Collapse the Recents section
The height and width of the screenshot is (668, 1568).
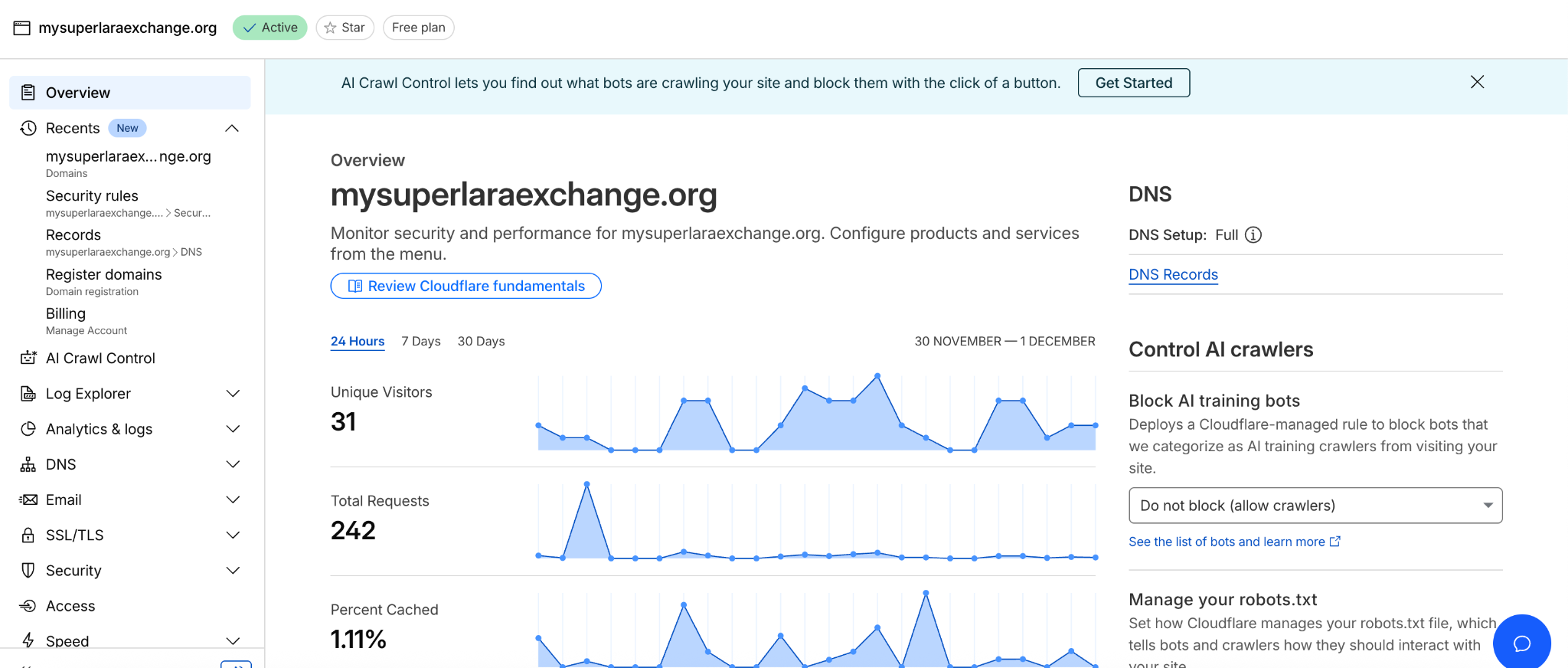tap(232, 128)
